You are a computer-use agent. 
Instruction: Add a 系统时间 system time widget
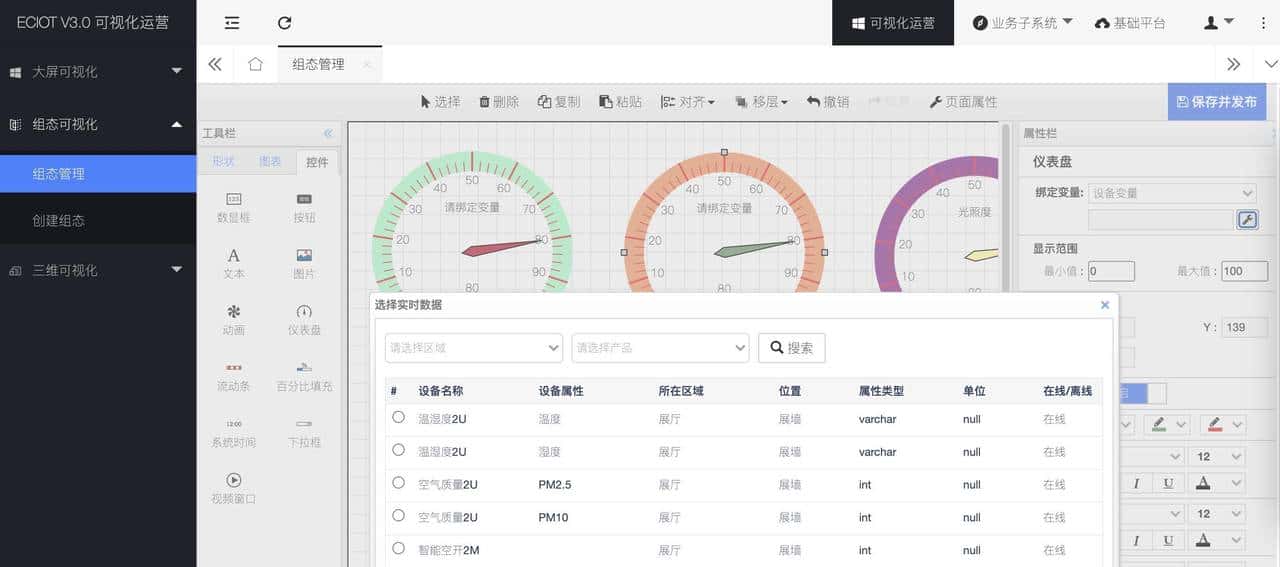pos(233,432)
